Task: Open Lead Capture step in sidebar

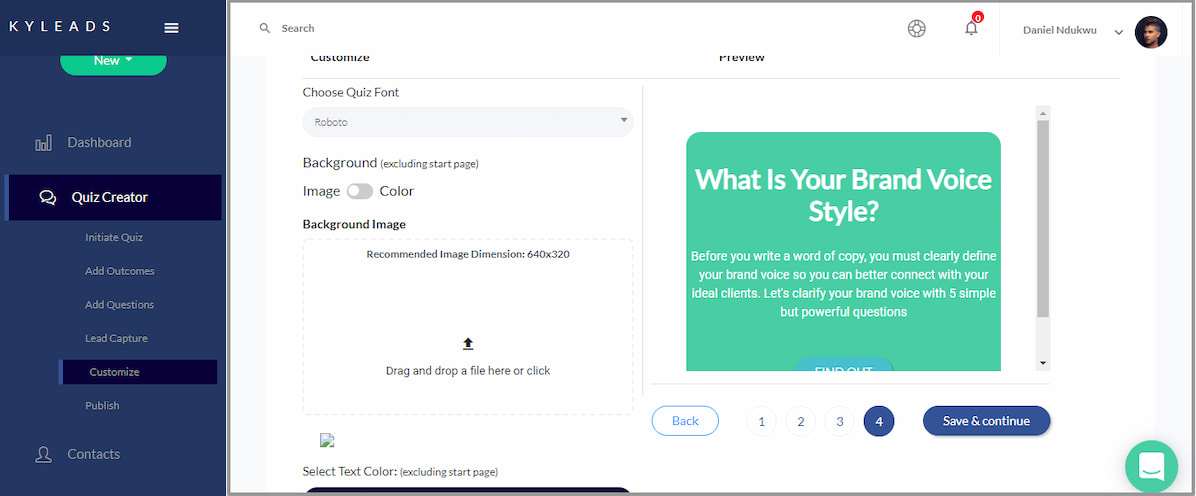Action: click(x=116, y=338)
